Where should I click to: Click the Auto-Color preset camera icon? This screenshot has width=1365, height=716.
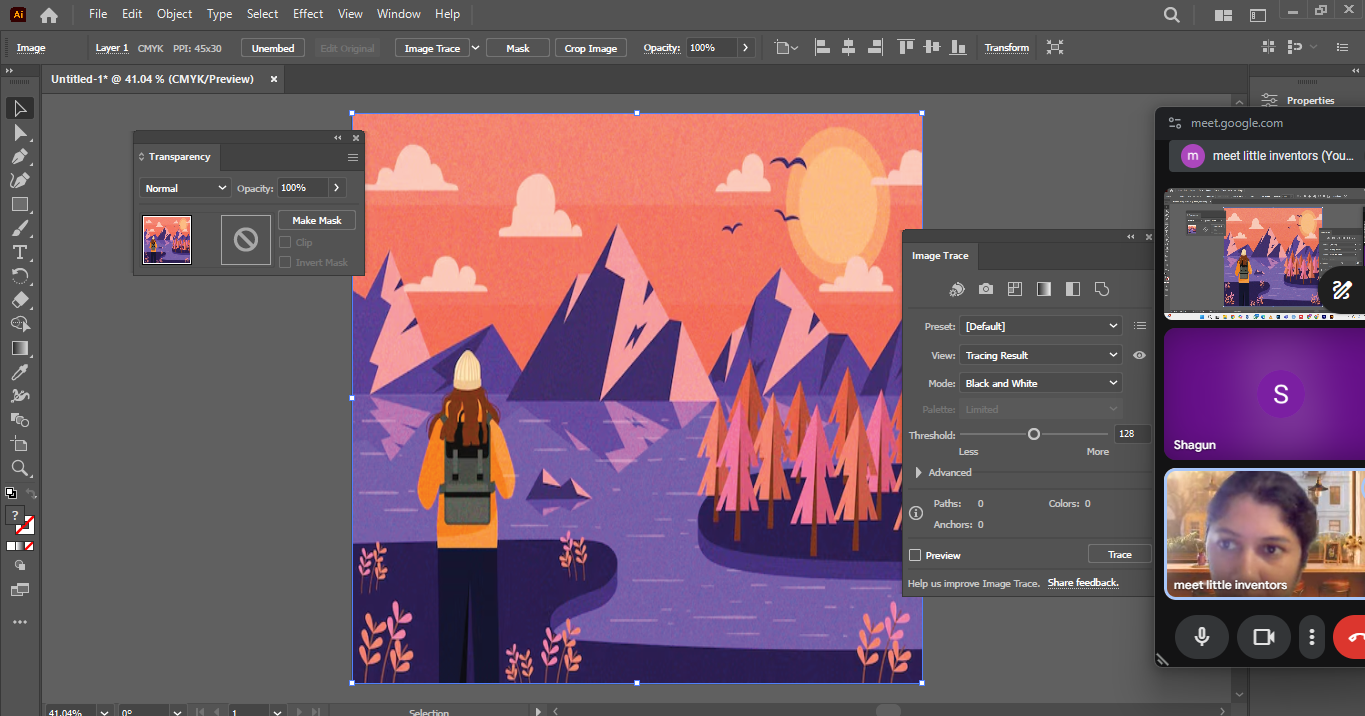(x=986, y=289)
